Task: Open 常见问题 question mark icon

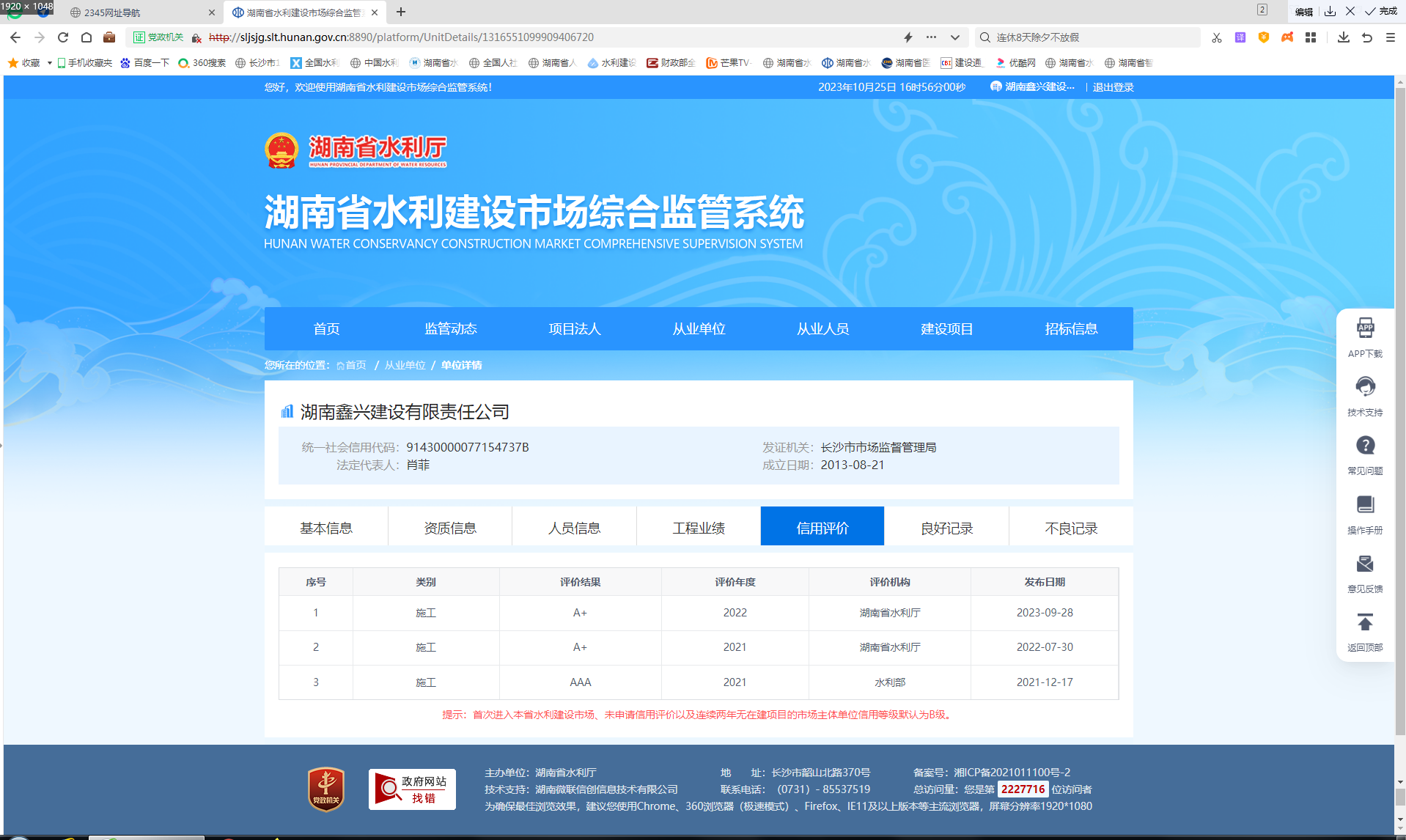Action: pos(1364,446)
